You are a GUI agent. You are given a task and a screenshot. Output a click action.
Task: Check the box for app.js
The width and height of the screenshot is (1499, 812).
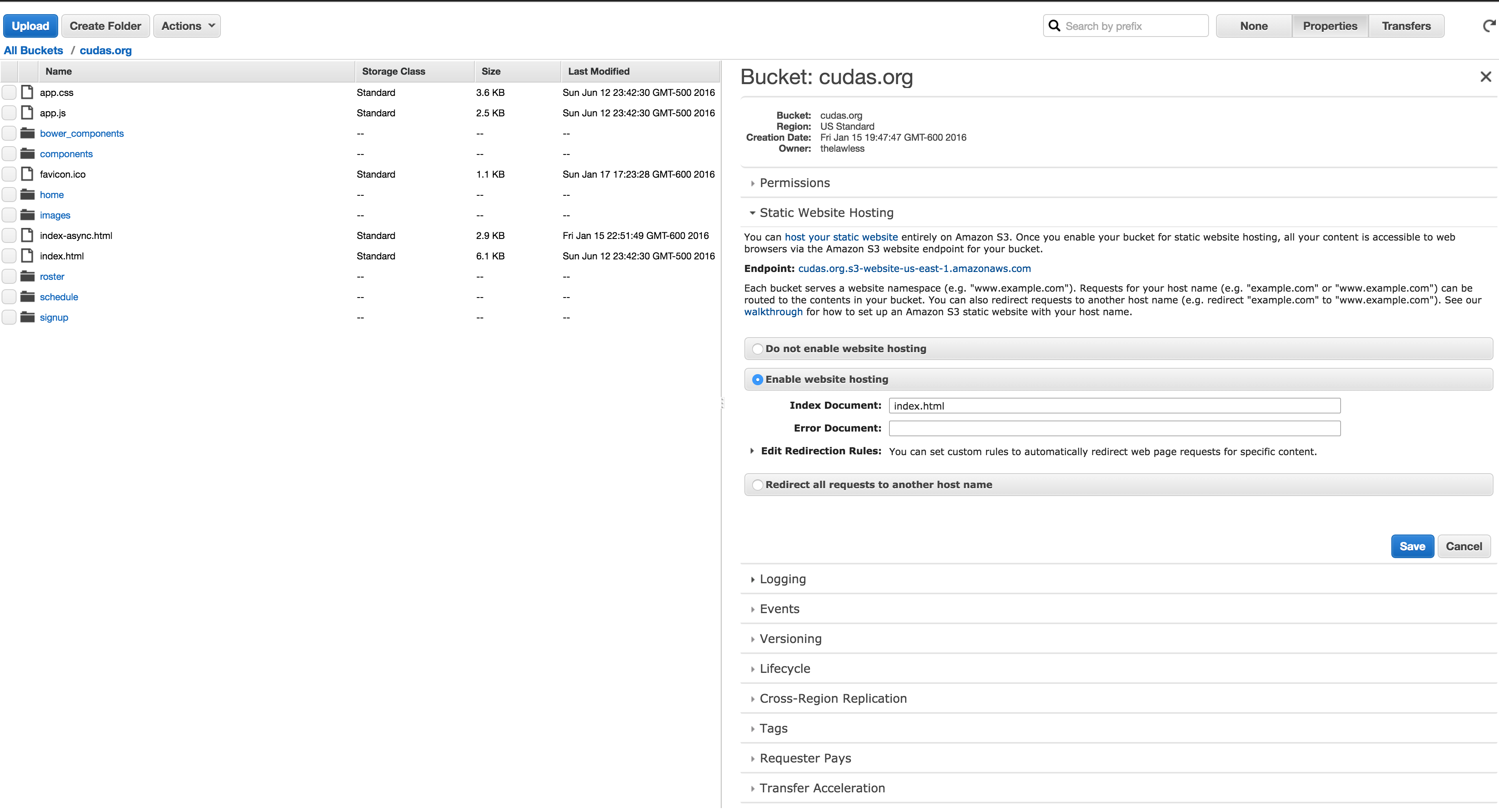(x=9, y=112)
